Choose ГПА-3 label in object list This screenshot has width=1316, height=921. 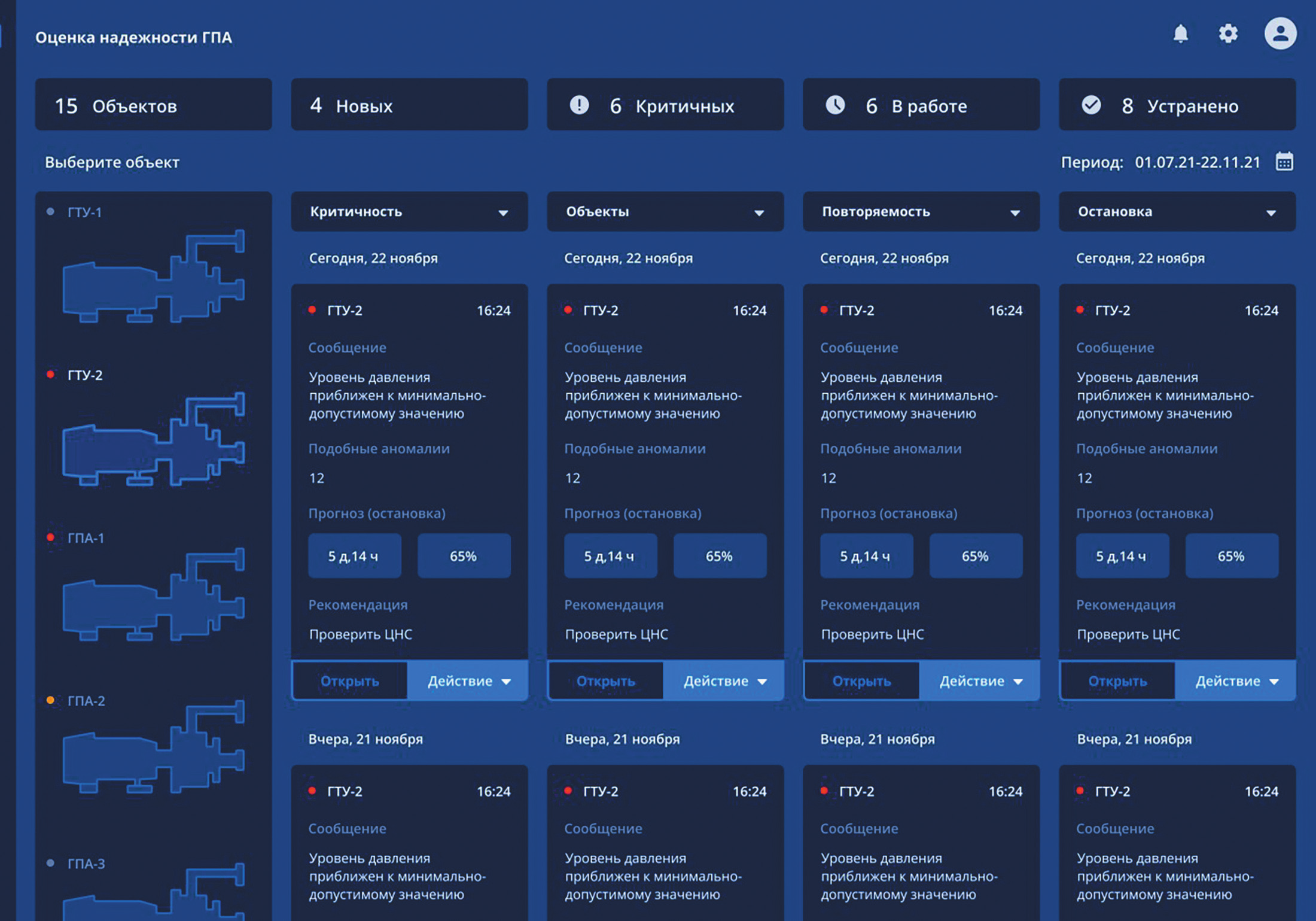point(86,864)
